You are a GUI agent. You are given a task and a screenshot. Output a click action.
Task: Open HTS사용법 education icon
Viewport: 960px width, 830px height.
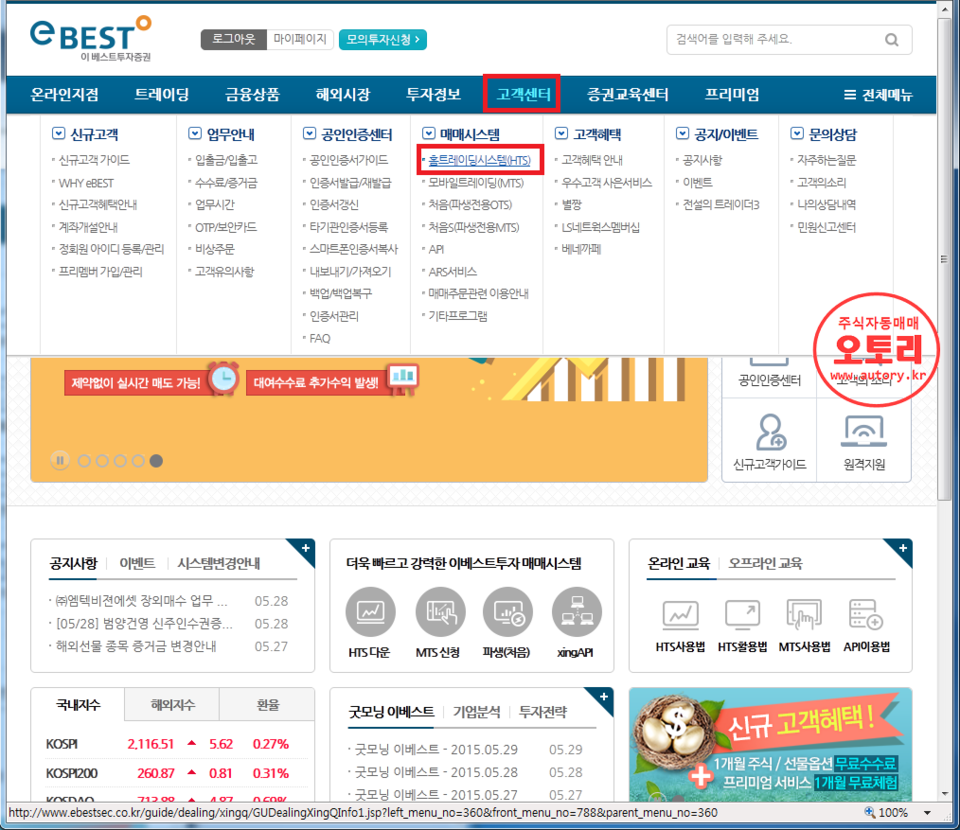tap(680, 615)
